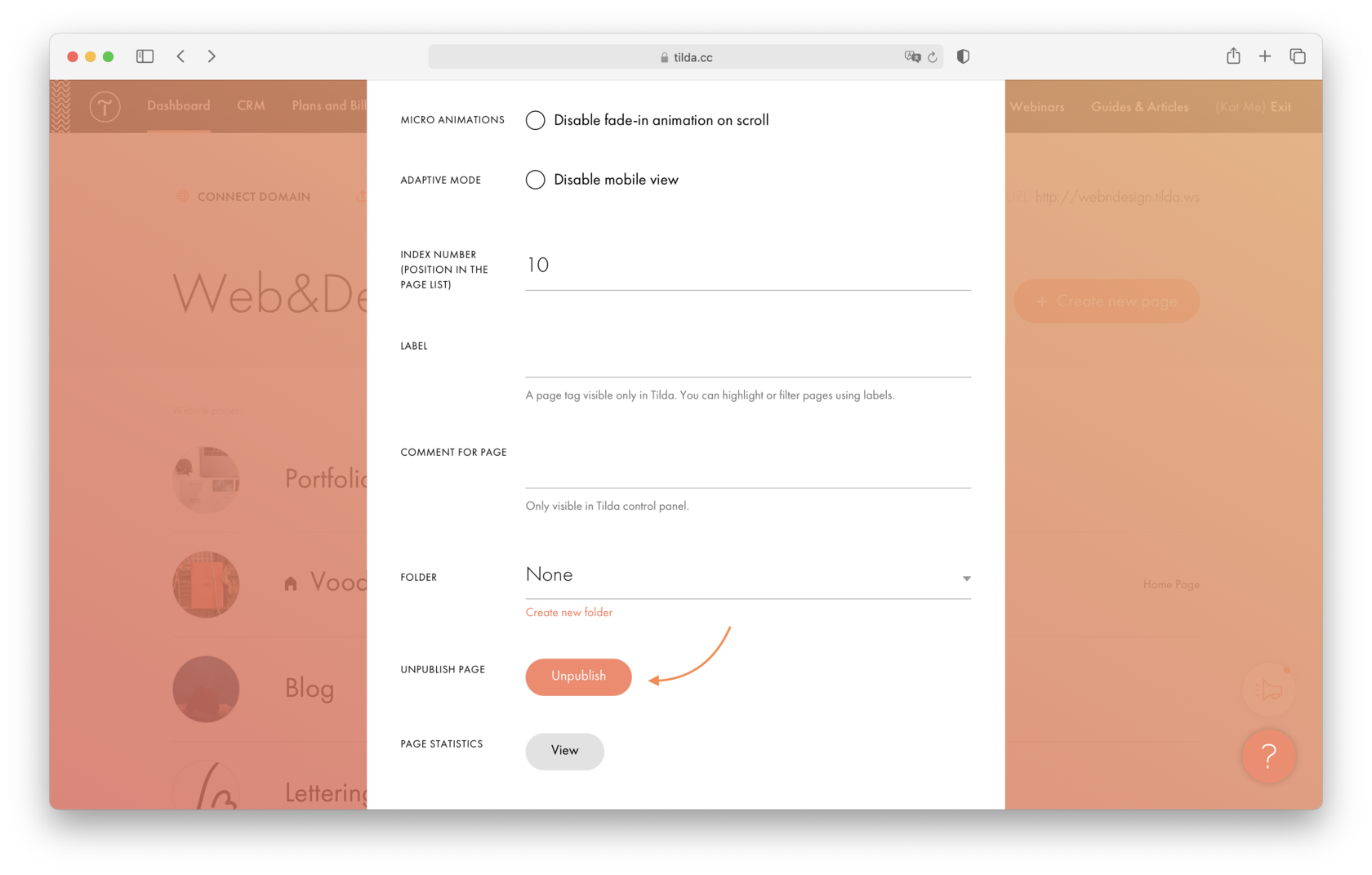Click the globe icon beside Connect Domain
This screenshot has height=875, width=1372.
[181, 196]
